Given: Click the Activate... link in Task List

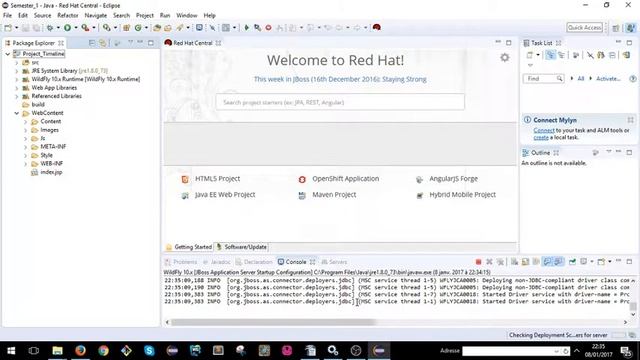Looking at the screenshot, I should pos(608,78).
